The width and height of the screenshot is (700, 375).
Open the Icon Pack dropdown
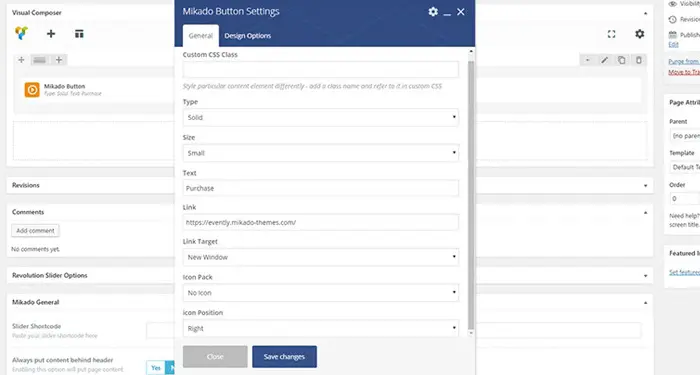click(x=321, y=293)
